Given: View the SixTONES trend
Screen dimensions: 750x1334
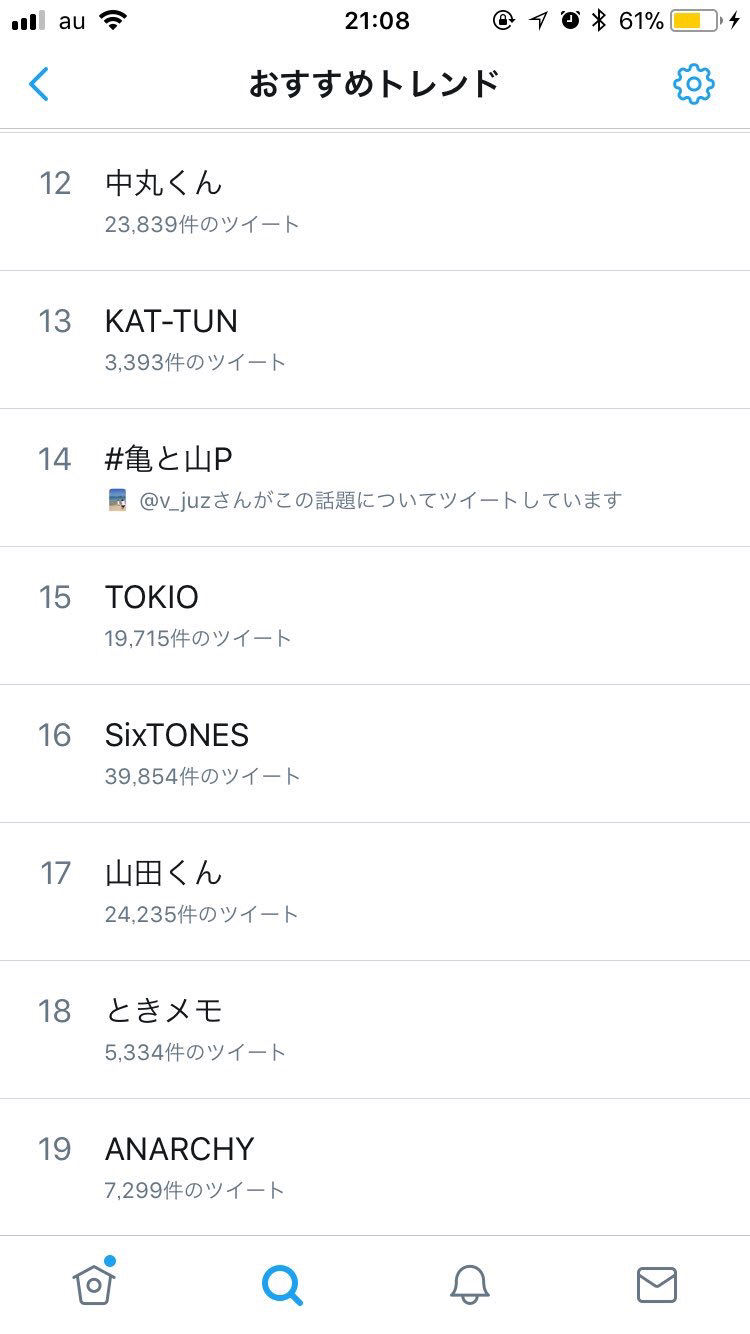Looking at the screenshot, I should click(x=177, y=735).
